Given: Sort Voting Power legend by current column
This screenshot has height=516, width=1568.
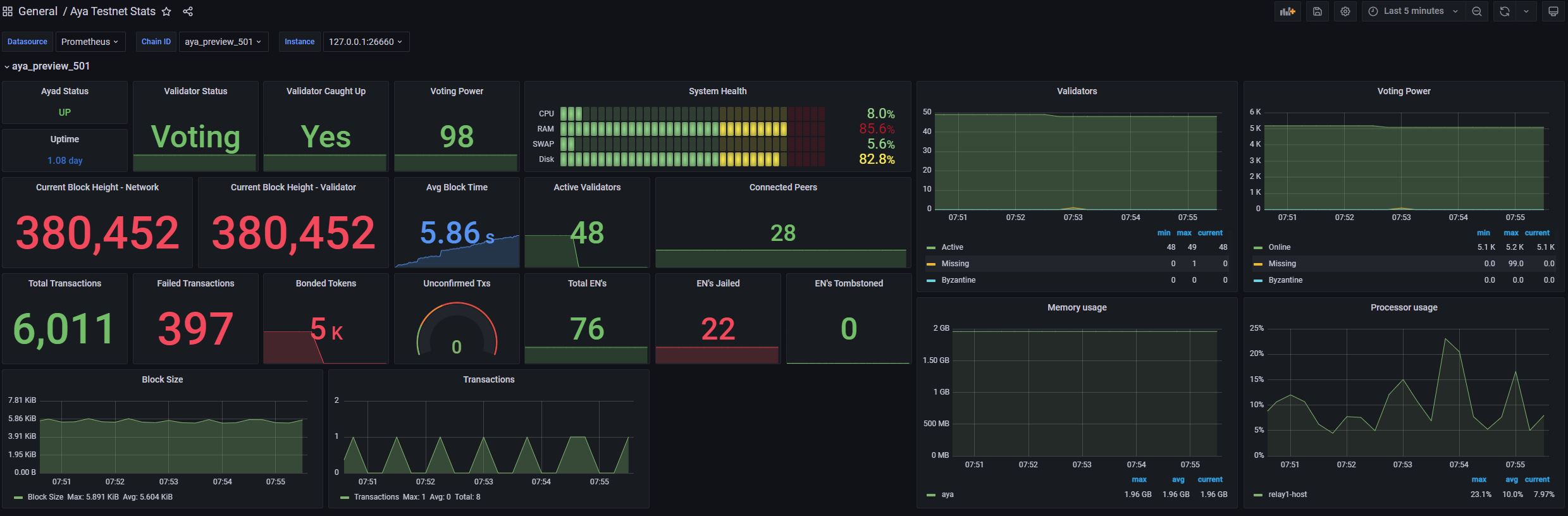Looking at the screenshot, I should tap(1537, 233).
